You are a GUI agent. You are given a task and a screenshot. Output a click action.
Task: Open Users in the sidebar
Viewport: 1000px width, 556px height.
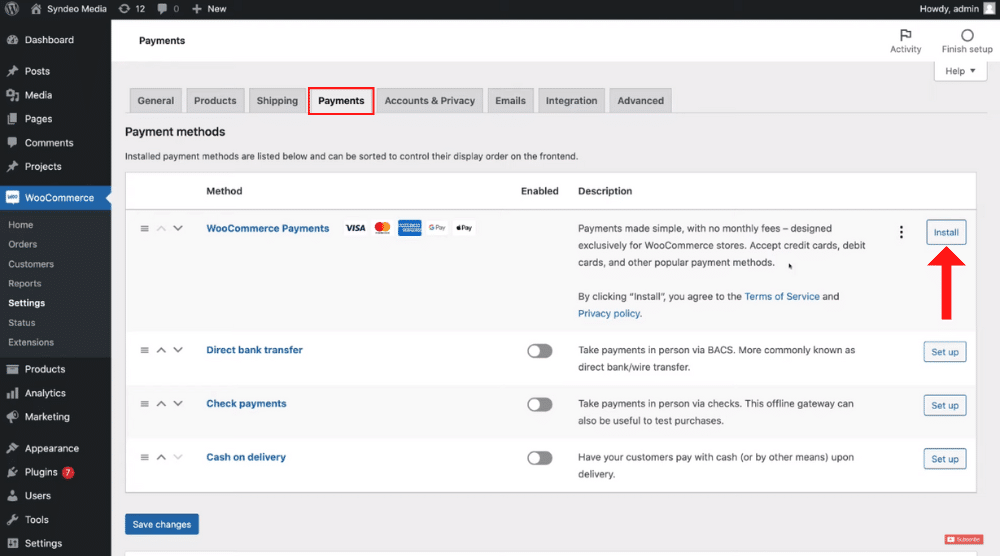click(x=38, y=495)
